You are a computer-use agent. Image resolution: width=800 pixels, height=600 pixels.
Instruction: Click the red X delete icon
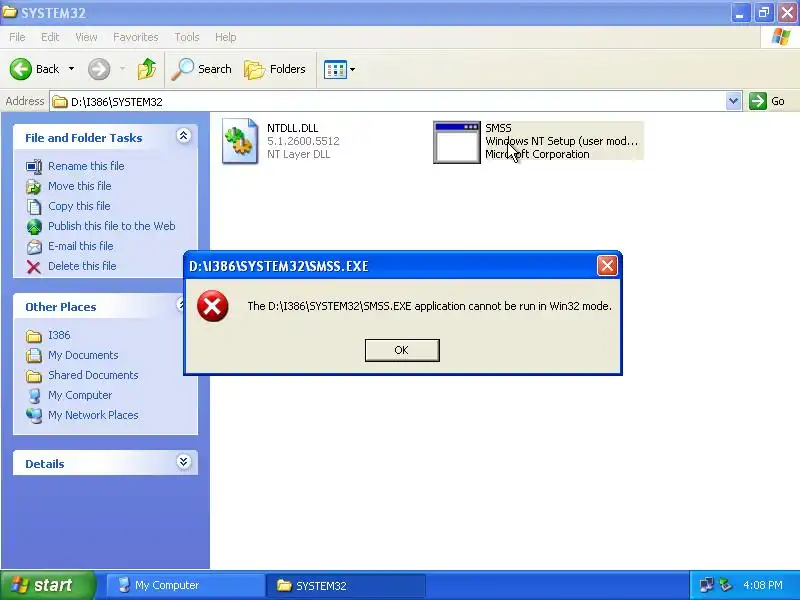pyautogui.click(x=34, y=267)
